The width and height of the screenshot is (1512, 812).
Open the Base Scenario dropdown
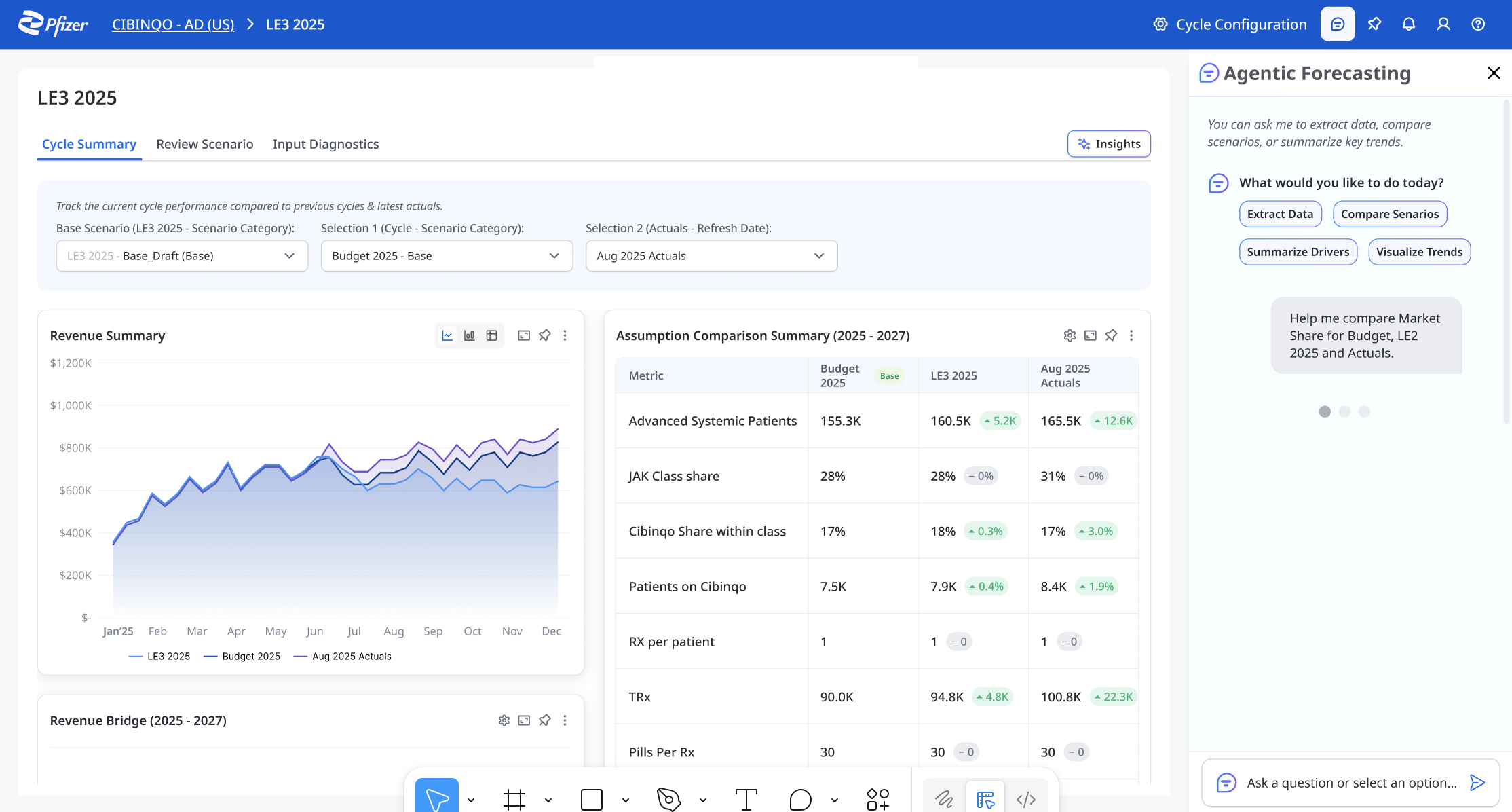[182, 256]
